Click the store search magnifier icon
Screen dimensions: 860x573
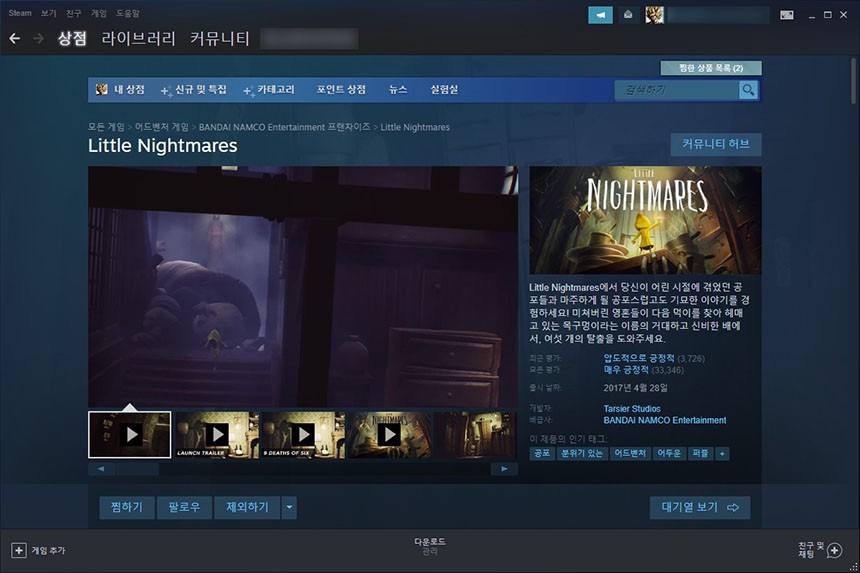click(x=748, y=89)
